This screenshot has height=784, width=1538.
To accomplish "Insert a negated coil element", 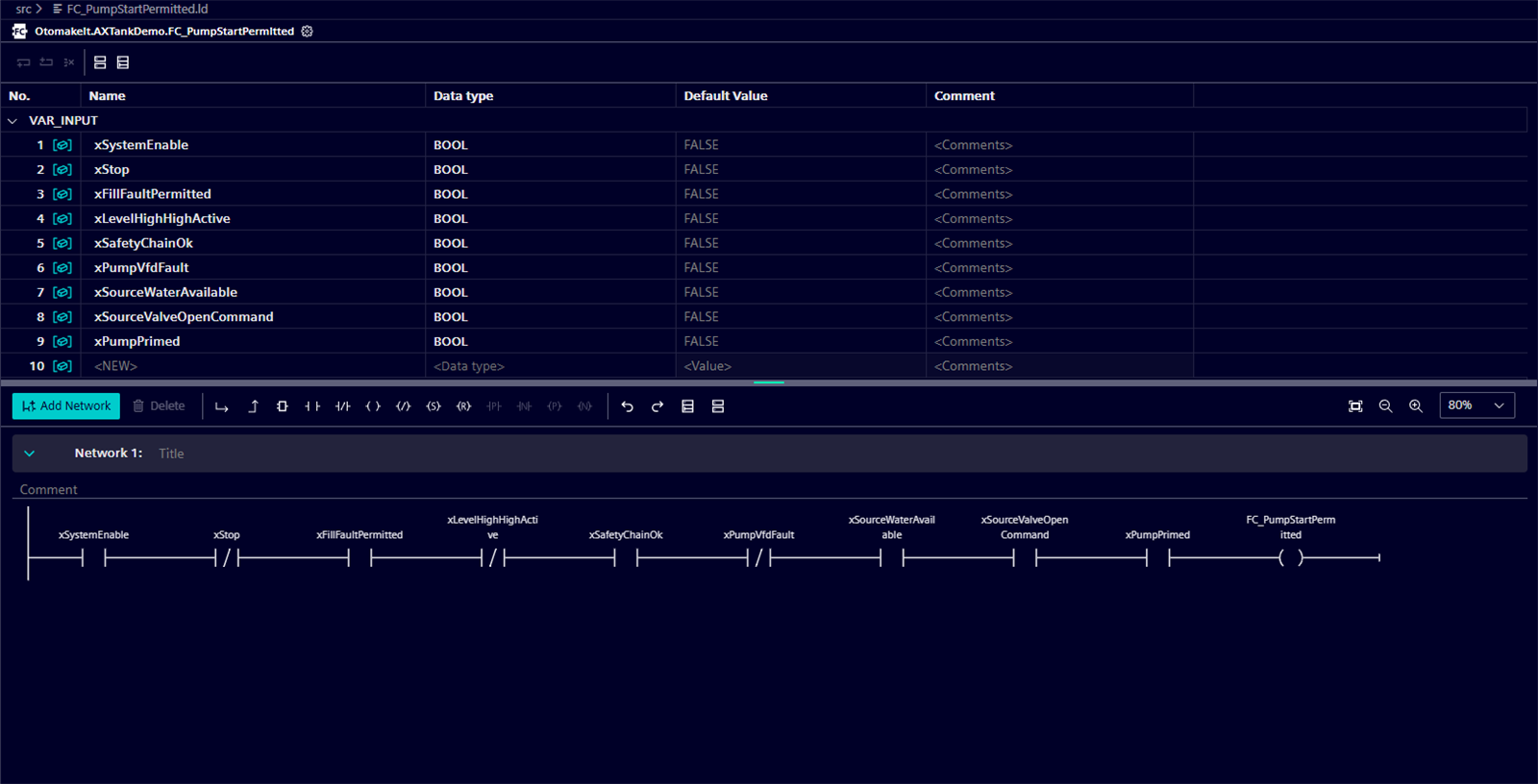I will click(404, 406).
